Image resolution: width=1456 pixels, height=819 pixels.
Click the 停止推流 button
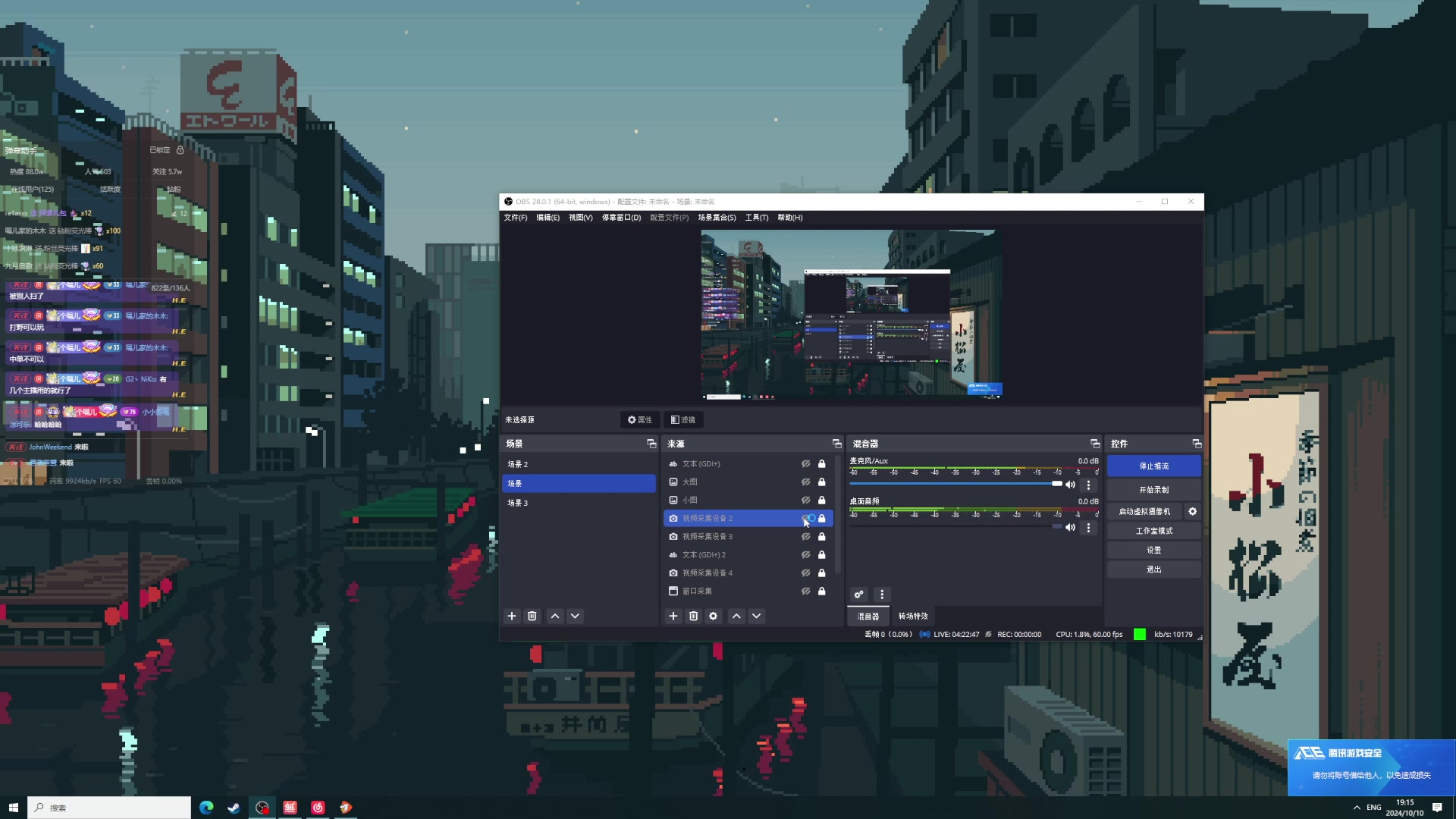[1154, 466]
